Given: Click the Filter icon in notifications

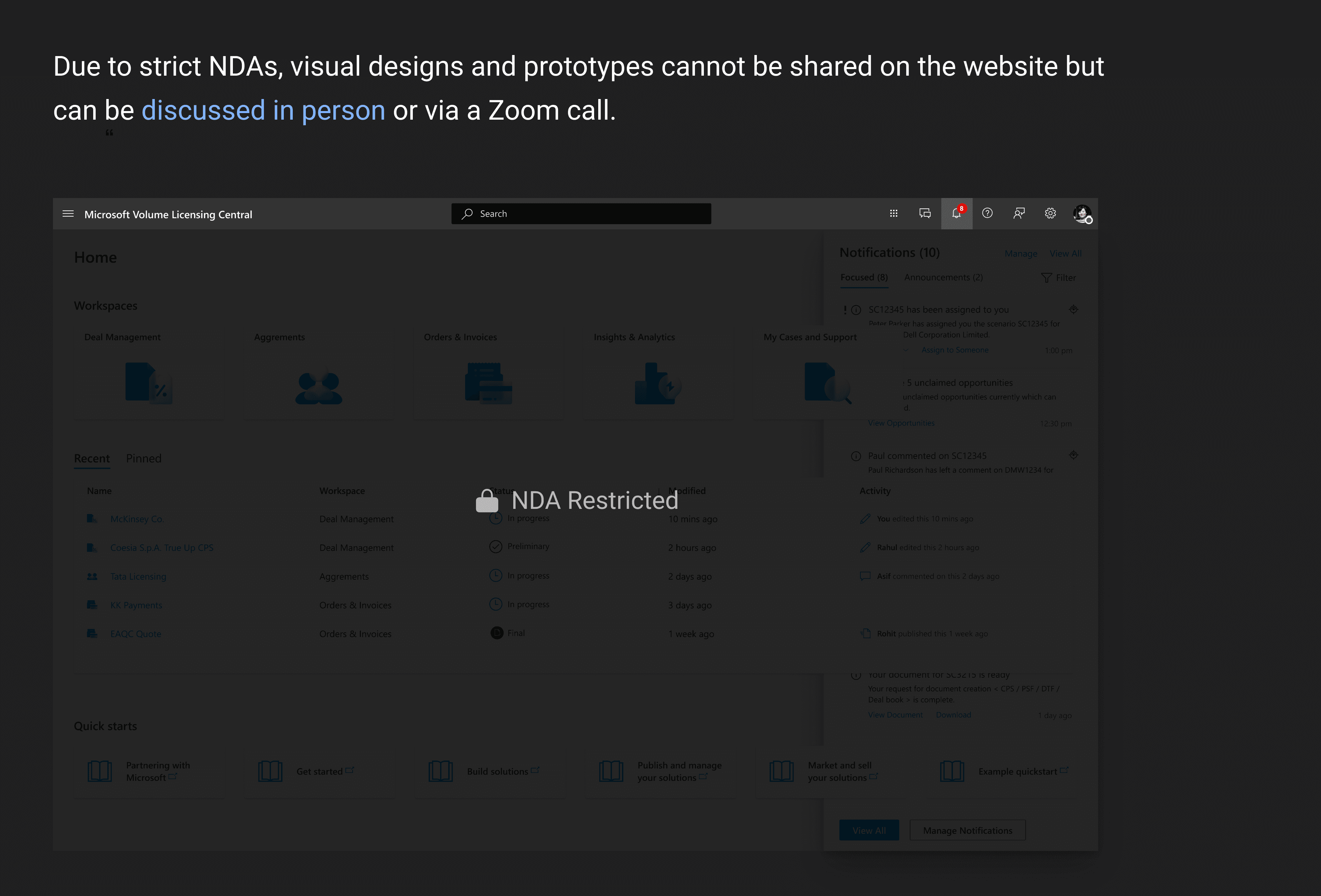Looking at the screenshot, I should pos(1059,278).
